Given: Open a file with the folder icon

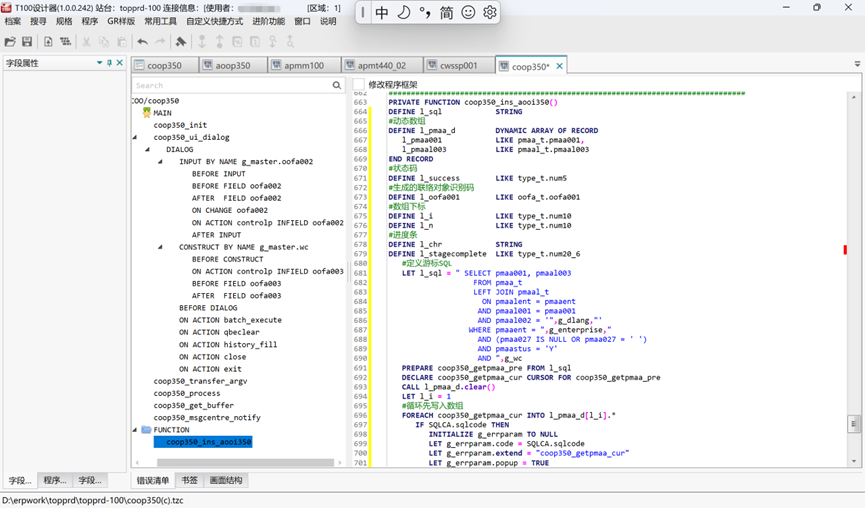Looking at the screenshot, I should coord(10,42).
